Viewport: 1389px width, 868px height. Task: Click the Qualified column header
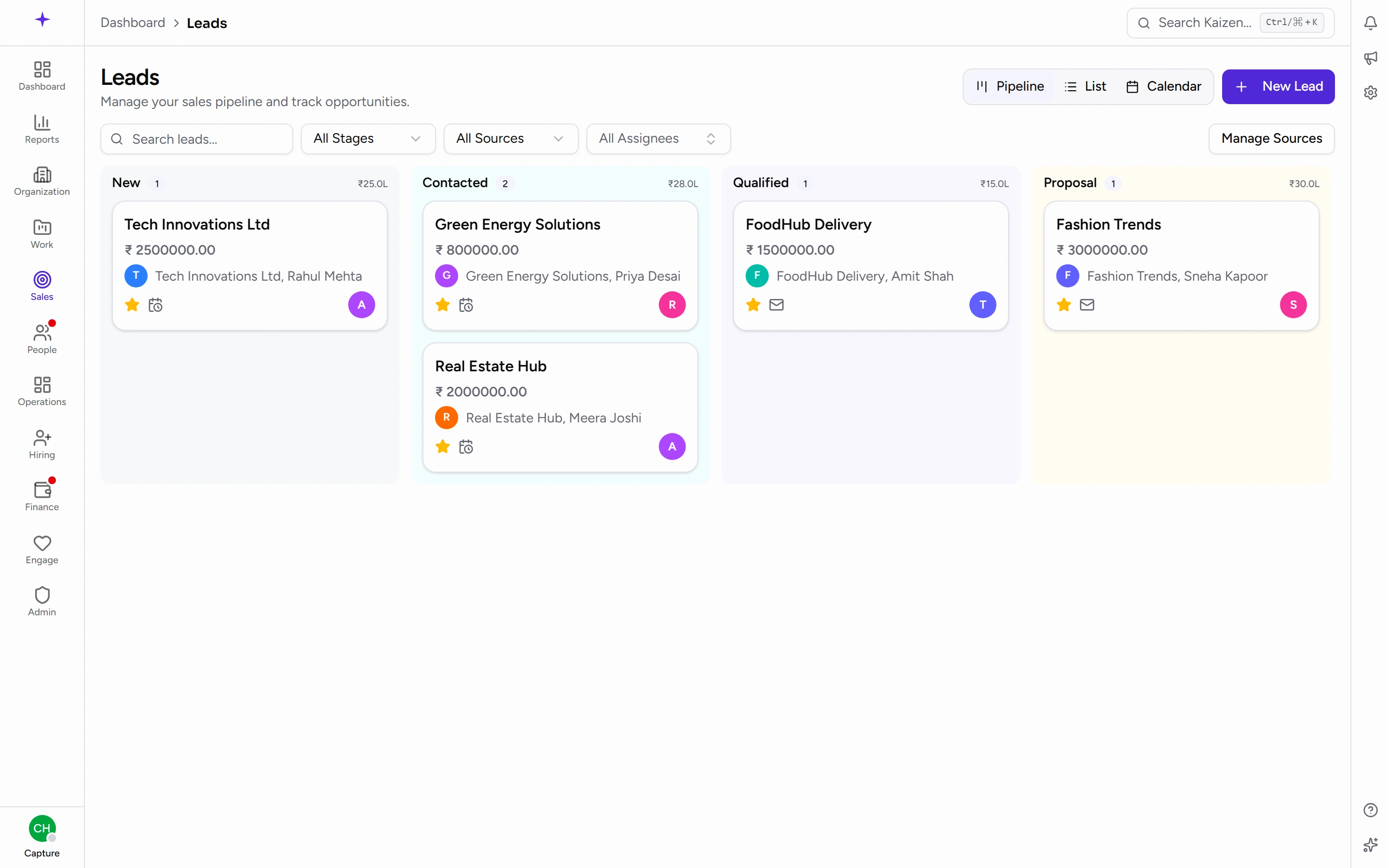pyautogui.click(x=761, y=183)
